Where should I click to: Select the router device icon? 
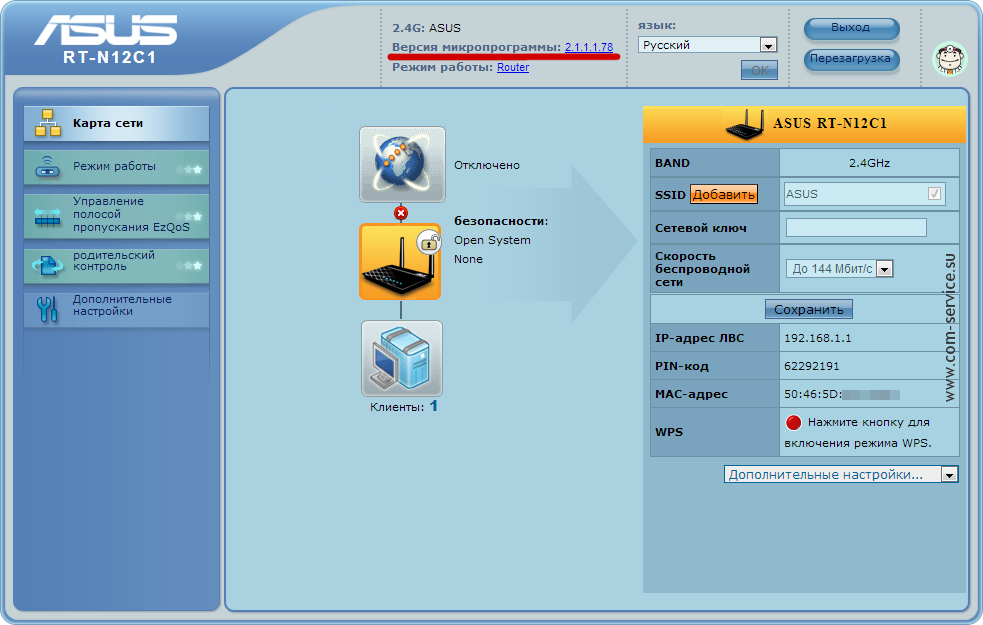pos(400,261)
